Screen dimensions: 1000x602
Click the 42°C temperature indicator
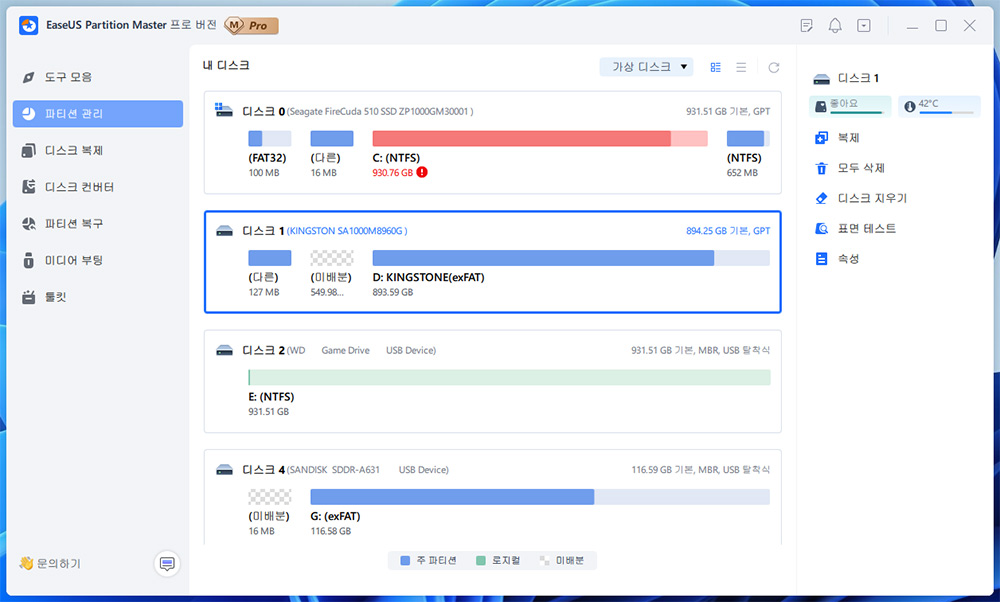point(939,106)
